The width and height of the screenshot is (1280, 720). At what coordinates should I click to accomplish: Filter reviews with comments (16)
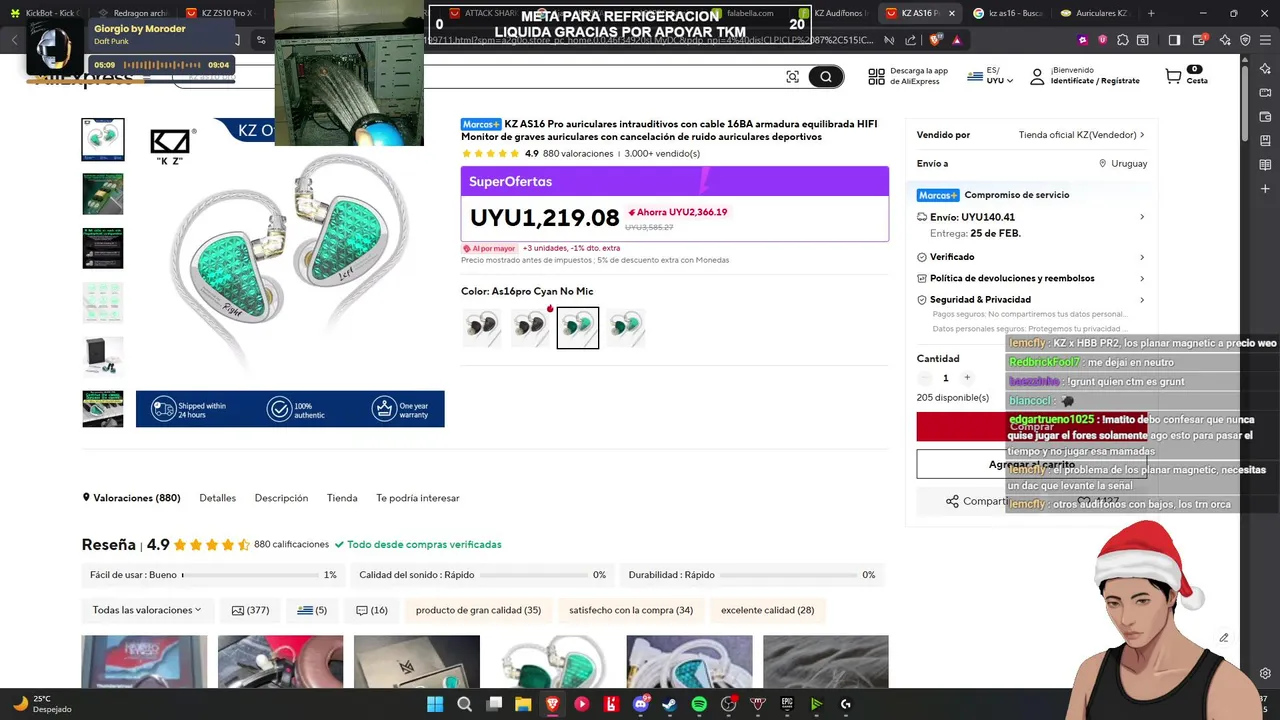[x=371, y=610]
